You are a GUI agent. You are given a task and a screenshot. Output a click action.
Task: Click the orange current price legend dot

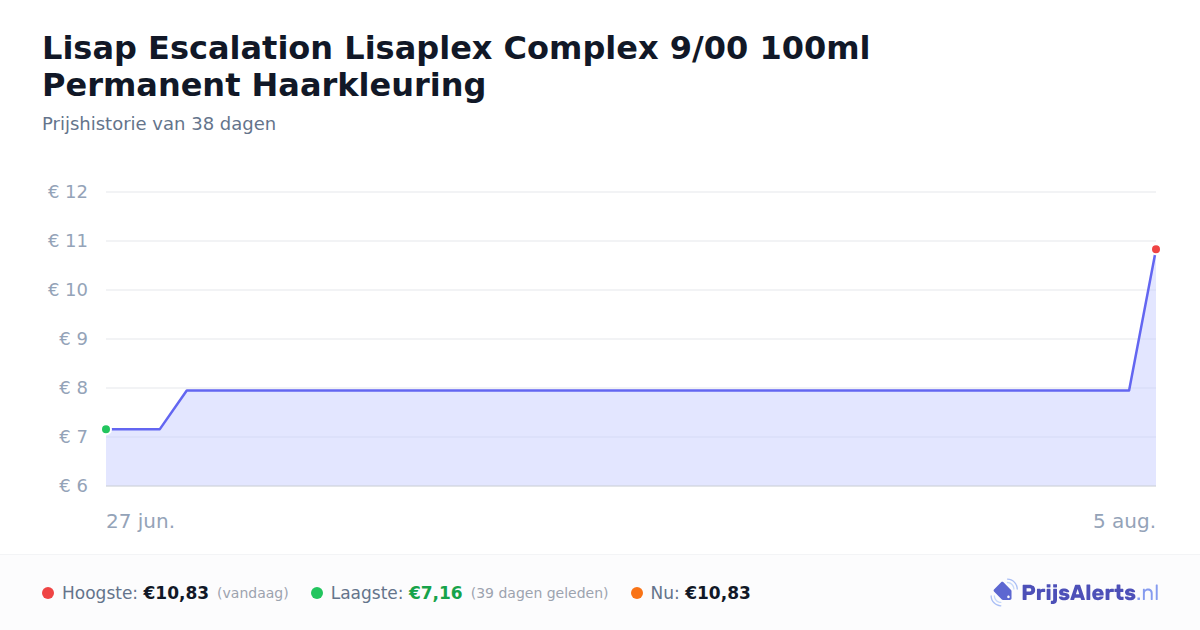(637, 593)
